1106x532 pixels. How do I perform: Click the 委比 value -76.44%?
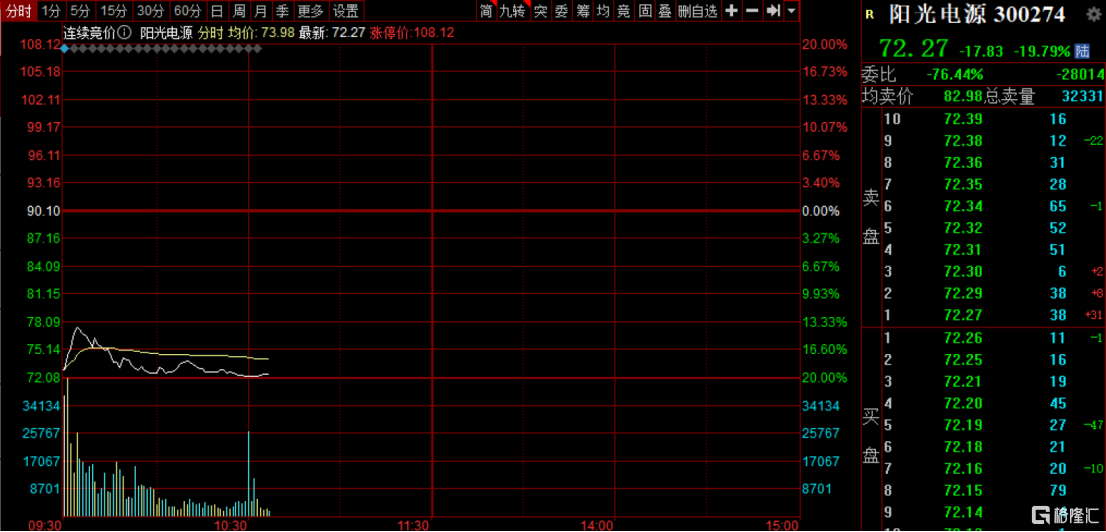[x=955, y=75]
